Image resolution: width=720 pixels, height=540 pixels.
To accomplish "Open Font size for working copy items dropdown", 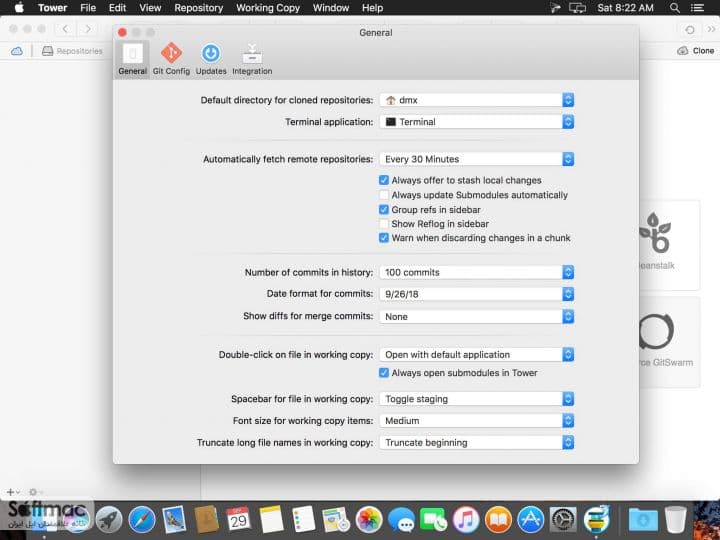I will [477, 421].
